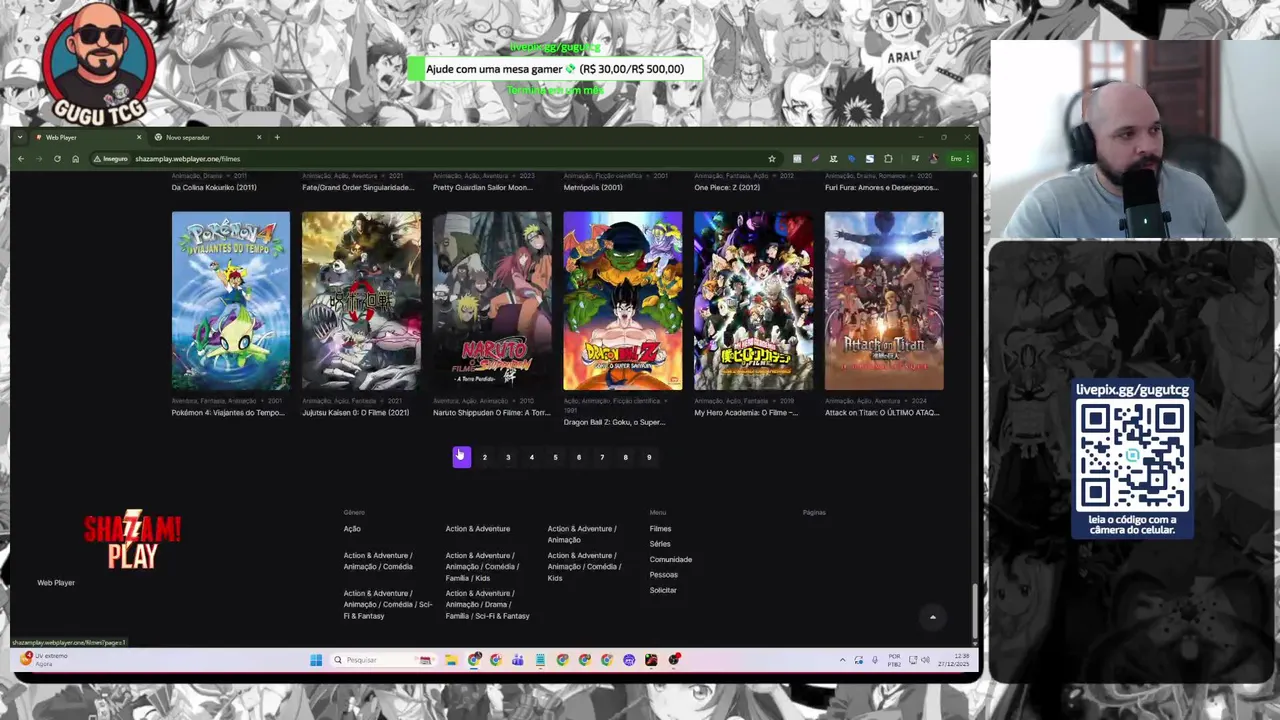Screen dimensions: 1280x720
Task: Open the My Hero Academia movie poster
Action: pos(753,301)
